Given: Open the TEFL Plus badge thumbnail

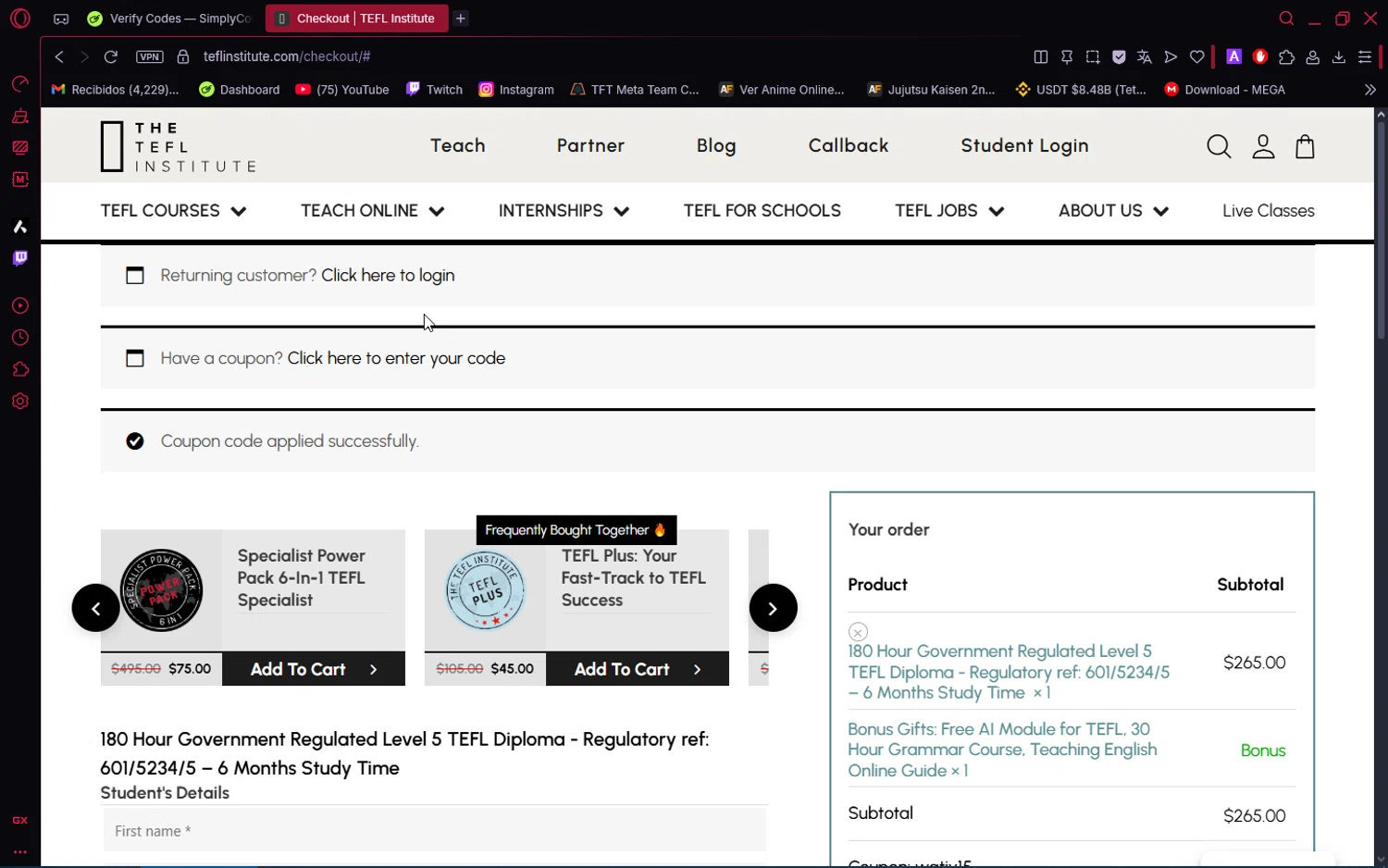Looking at the screenshot, I should click(485, 590).
